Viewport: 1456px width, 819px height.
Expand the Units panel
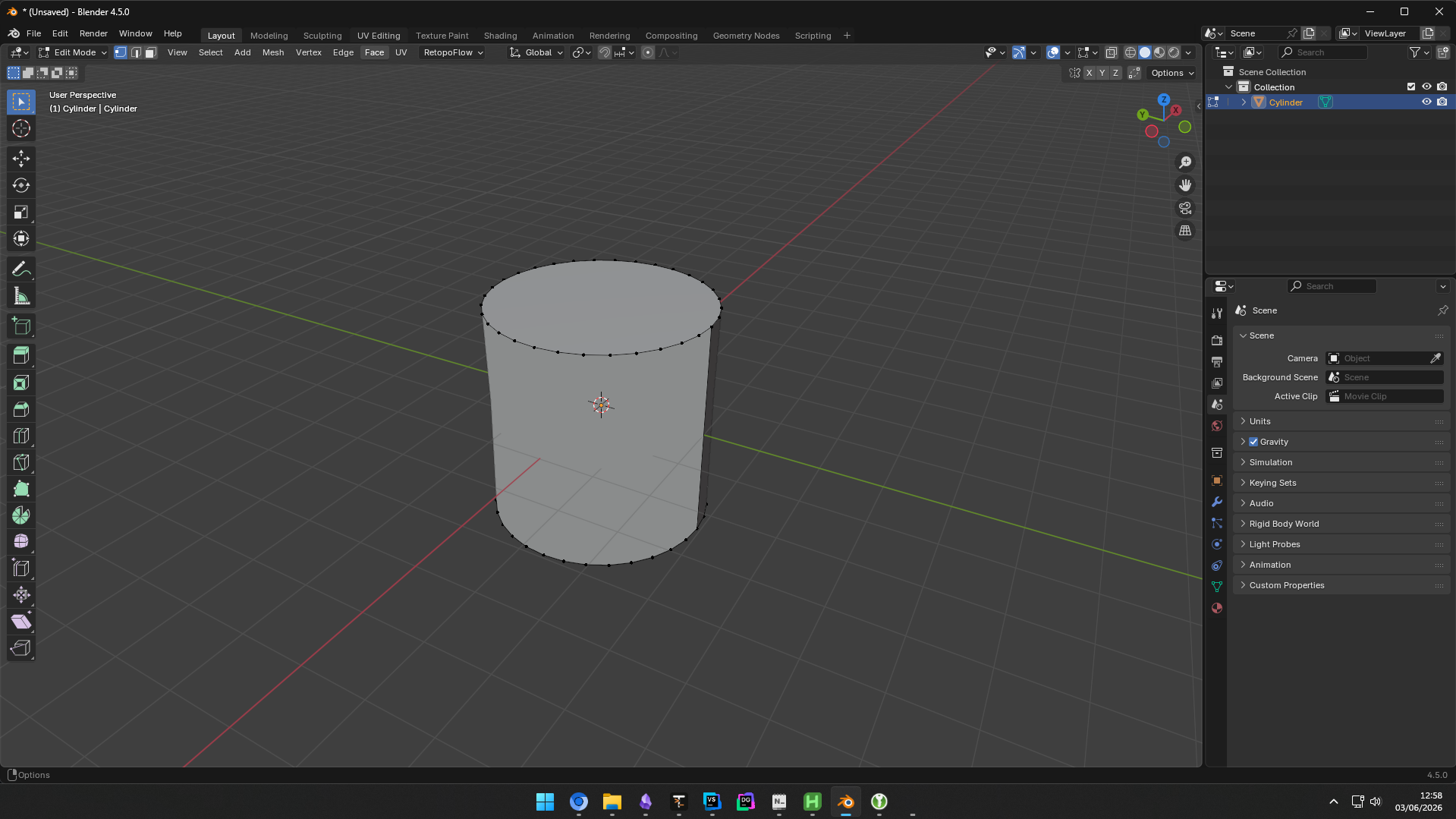[1341, 421]
